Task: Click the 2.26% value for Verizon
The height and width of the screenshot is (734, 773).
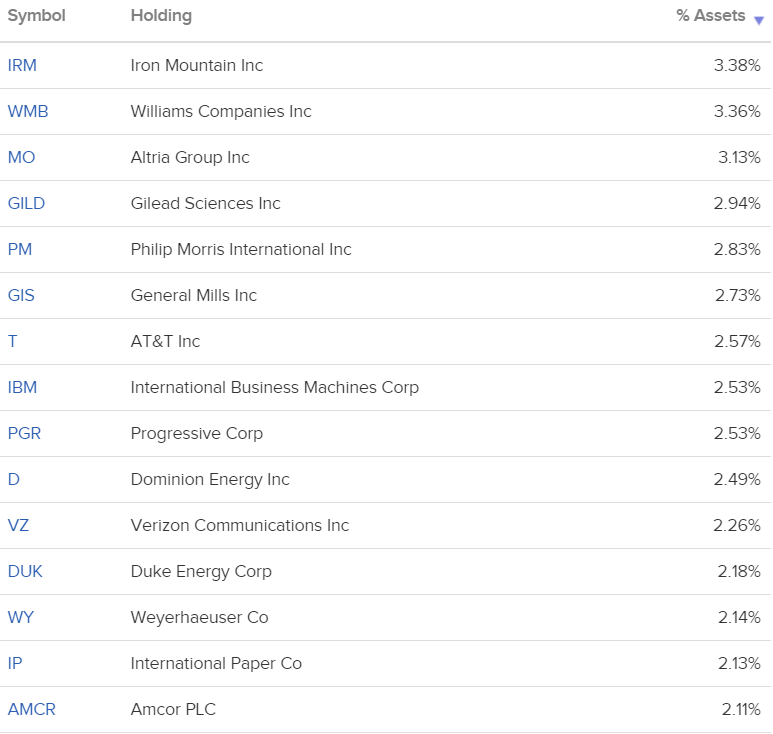Action: tap(737, 525)
